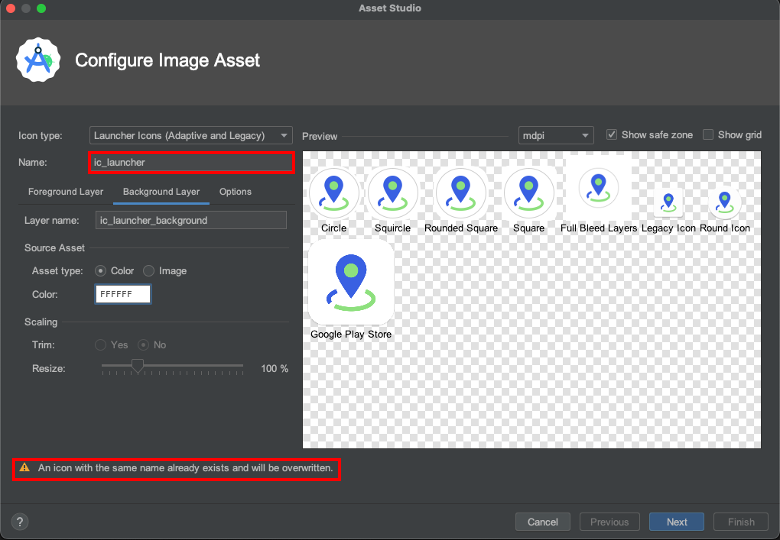Click the Layer name: label
780x540 pixels.
click(x=52, y=220)
